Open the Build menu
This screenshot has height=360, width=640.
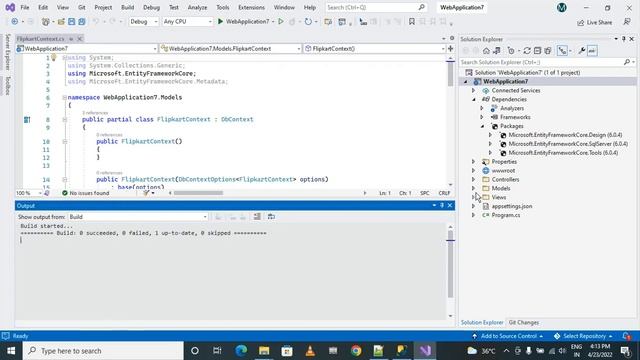coord(127,7)
